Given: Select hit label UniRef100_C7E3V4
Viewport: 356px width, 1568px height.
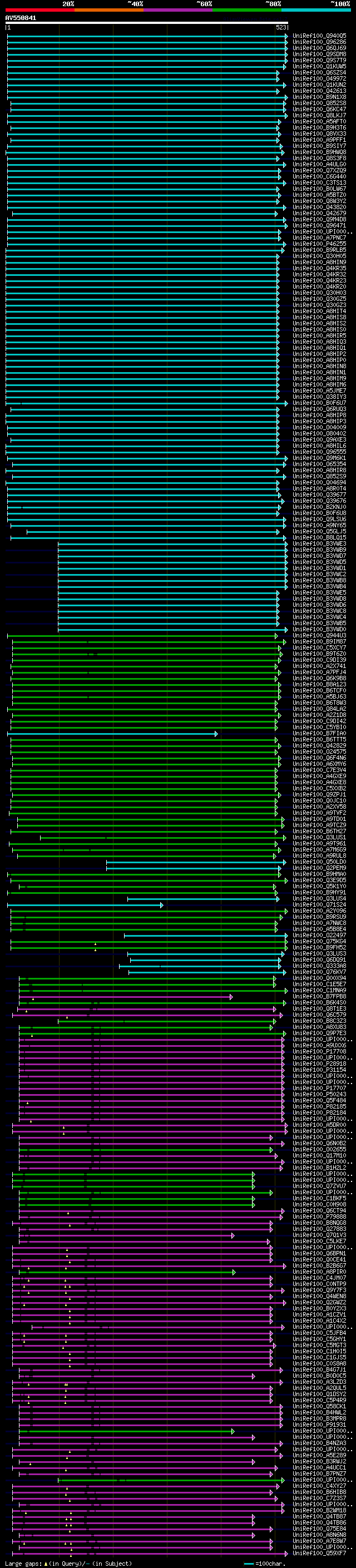Looking at the screenshot, I should coord(319,770).
